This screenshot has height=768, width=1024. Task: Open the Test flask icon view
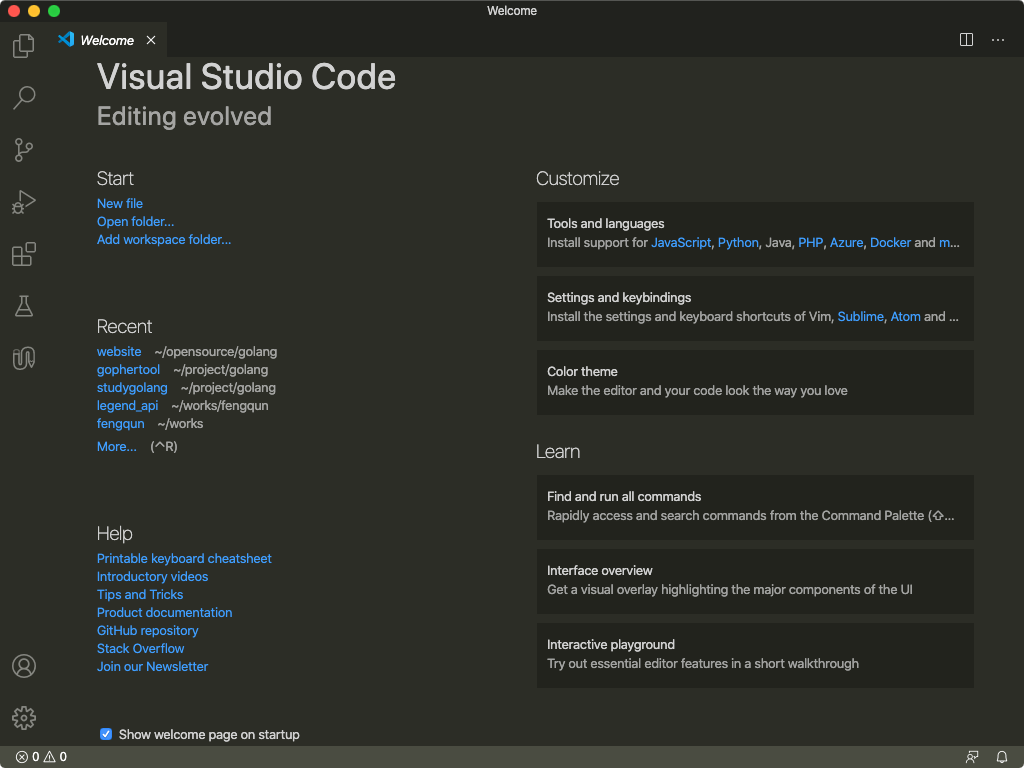24,307
